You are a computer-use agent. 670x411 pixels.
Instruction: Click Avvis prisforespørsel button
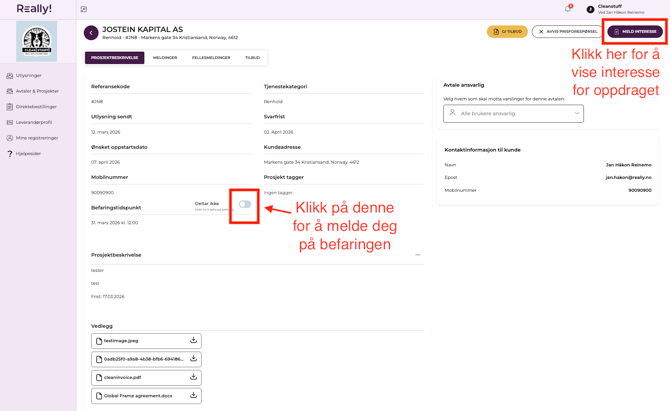(566, 32)
